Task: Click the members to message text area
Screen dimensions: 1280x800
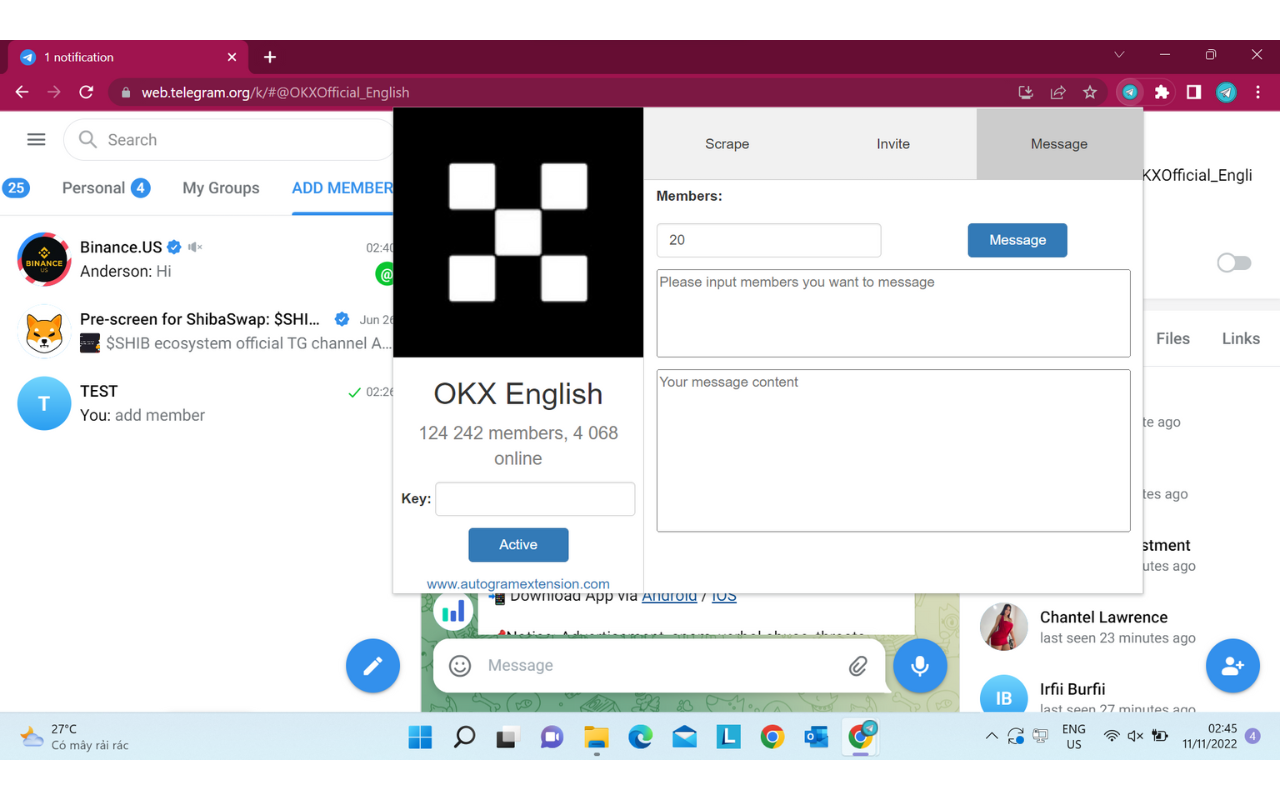Action: click(893, 313)
